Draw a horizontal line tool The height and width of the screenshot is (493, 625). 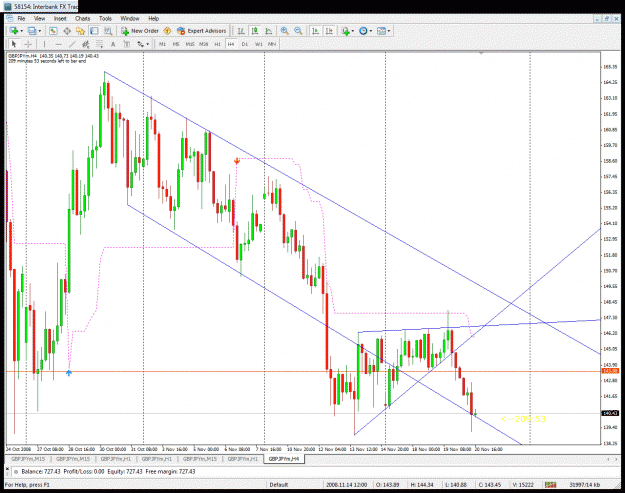(x=58, y=44)
